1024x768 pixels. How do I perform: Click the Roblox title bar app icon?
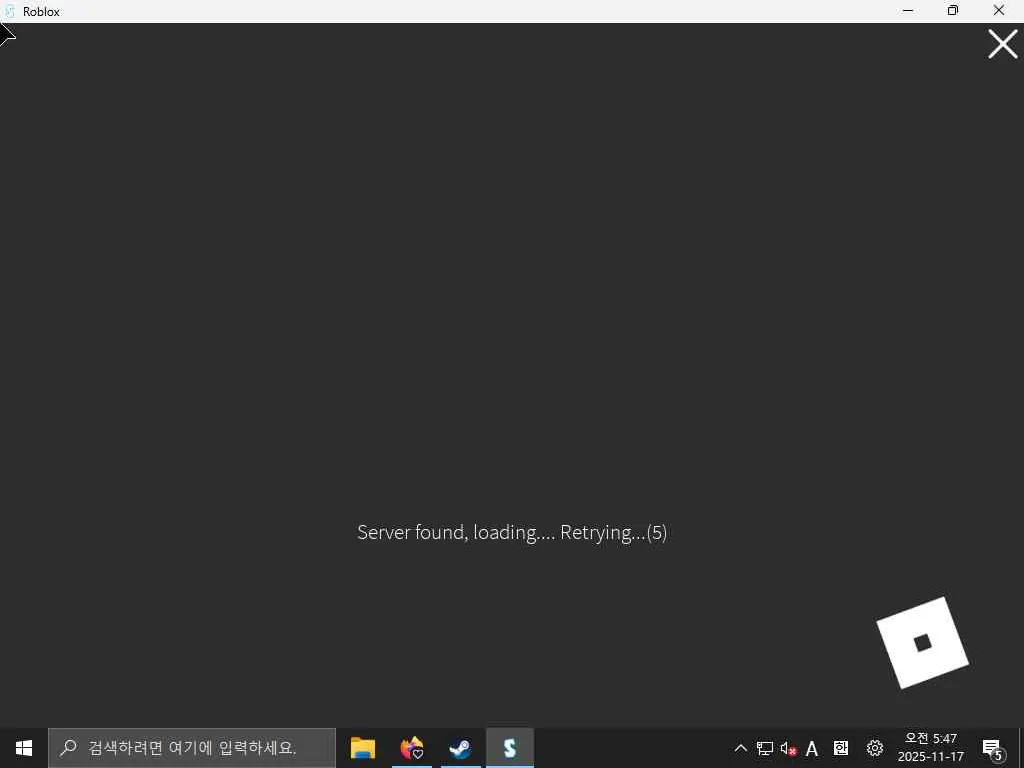9,11
